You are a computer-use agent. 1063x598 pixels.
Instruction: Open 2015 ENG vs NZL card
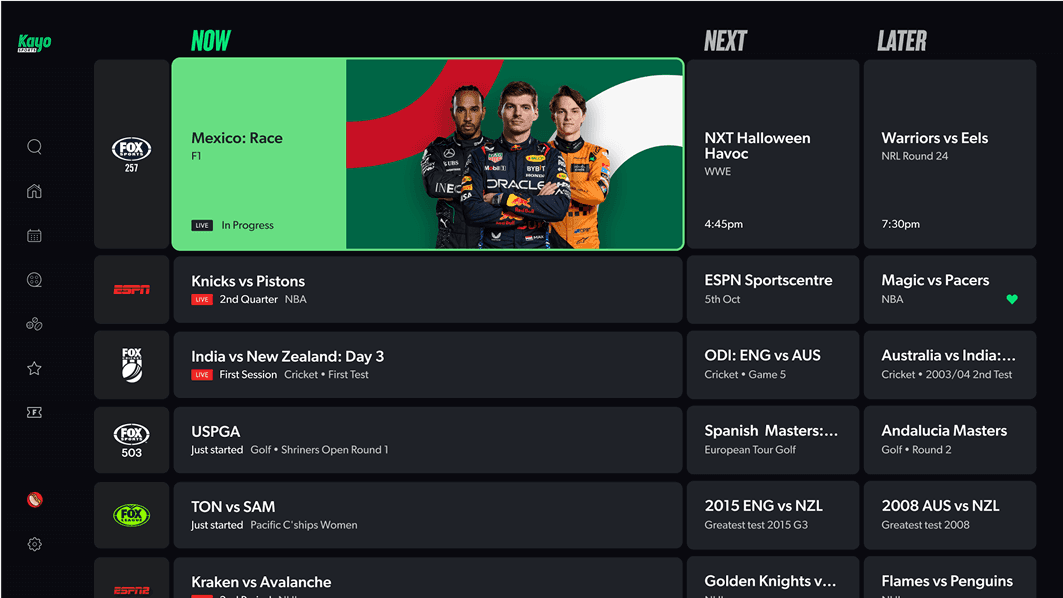click(x=773, y=515)
